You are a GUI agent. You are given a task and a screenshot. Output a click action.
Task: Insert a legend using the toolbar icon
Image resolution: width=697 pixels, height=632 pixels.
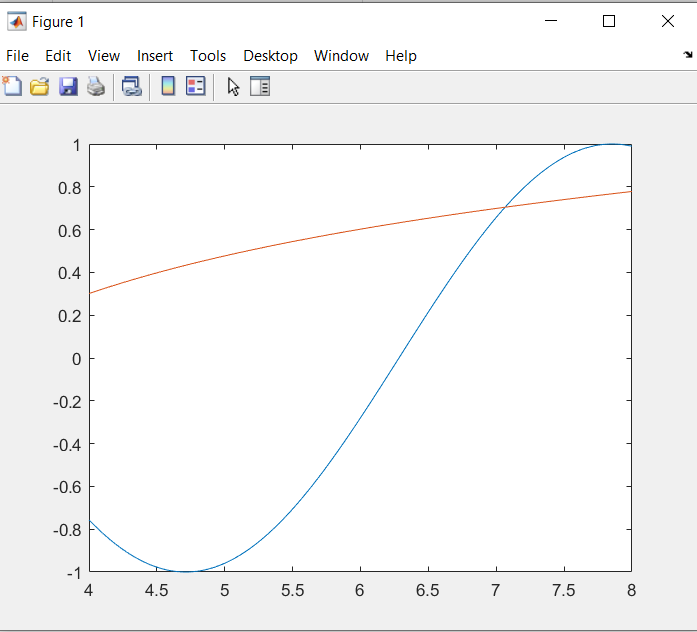click(x=196, y=86)
